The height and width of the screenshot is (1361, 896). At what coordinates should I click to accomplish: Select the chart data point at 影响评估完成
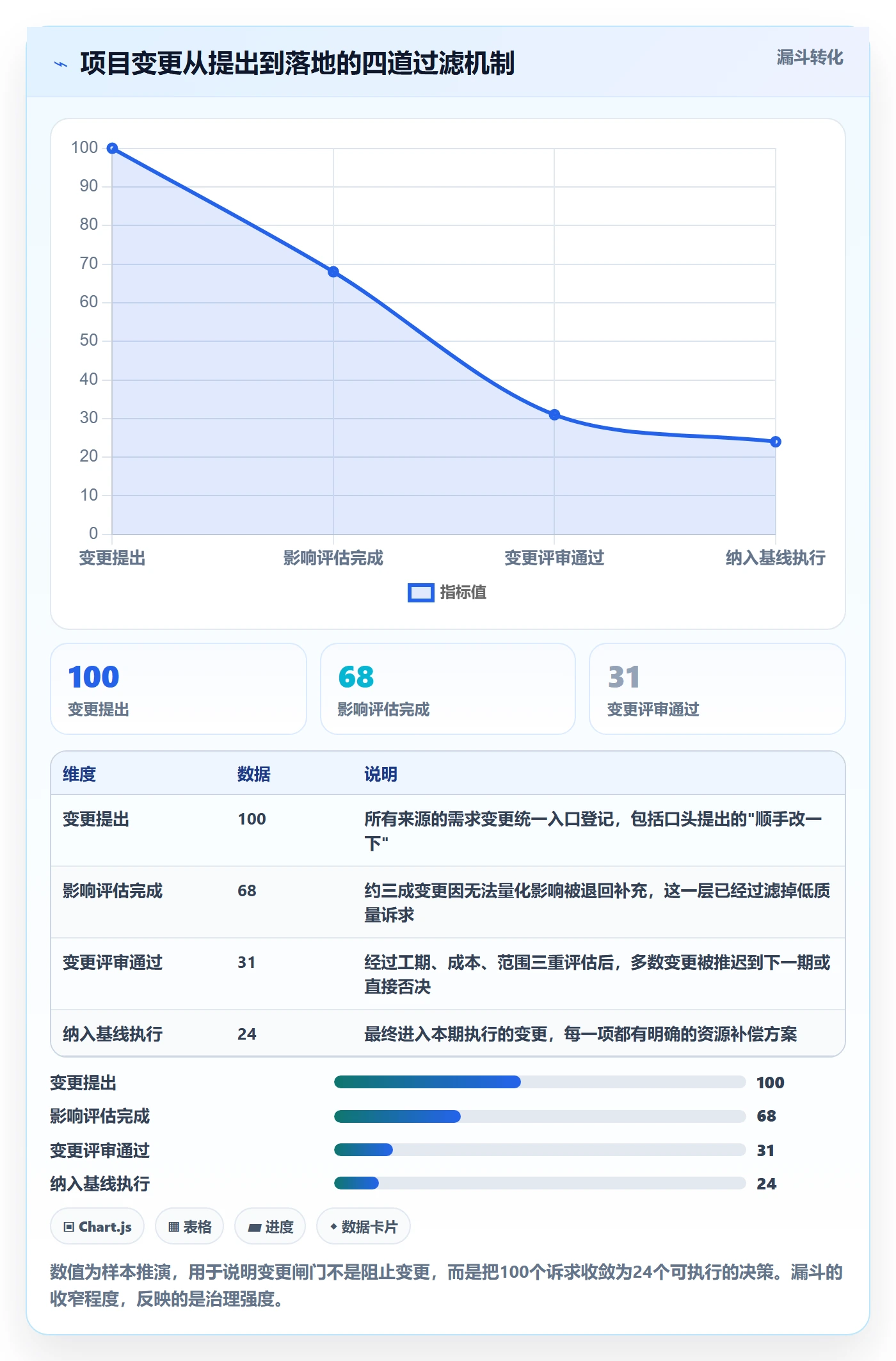click(333, 272)
